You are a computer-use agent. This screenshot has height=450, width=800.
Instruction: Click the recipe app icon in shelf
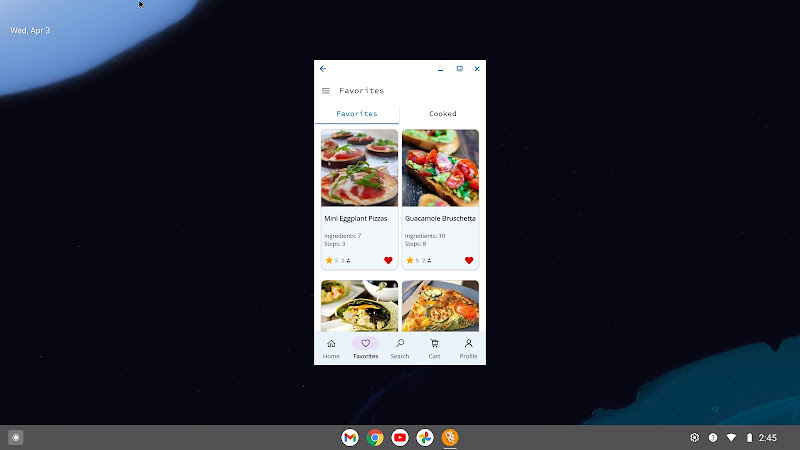coord(450,437)
